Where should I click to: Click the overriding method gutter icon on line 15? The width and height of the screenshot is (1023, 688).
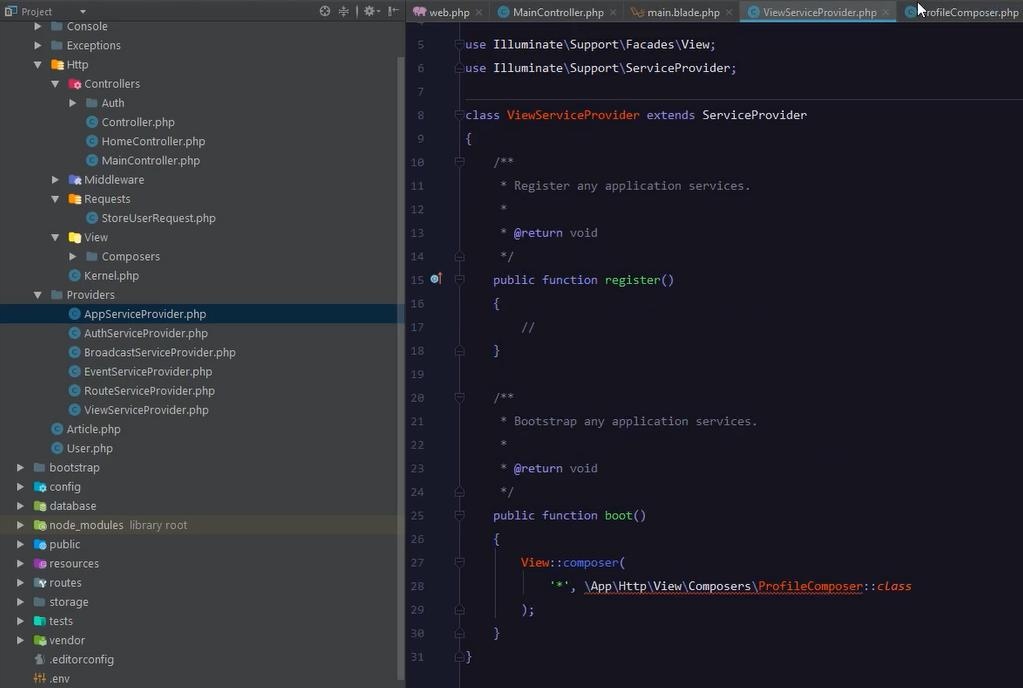click(435, 279)
